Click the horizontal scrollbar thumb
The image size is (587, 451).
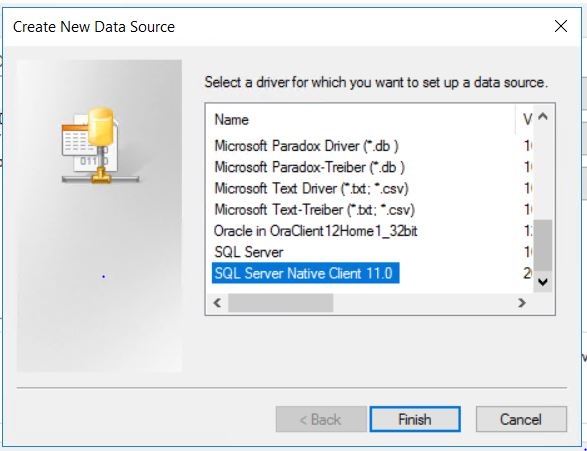tap(281, 302)
